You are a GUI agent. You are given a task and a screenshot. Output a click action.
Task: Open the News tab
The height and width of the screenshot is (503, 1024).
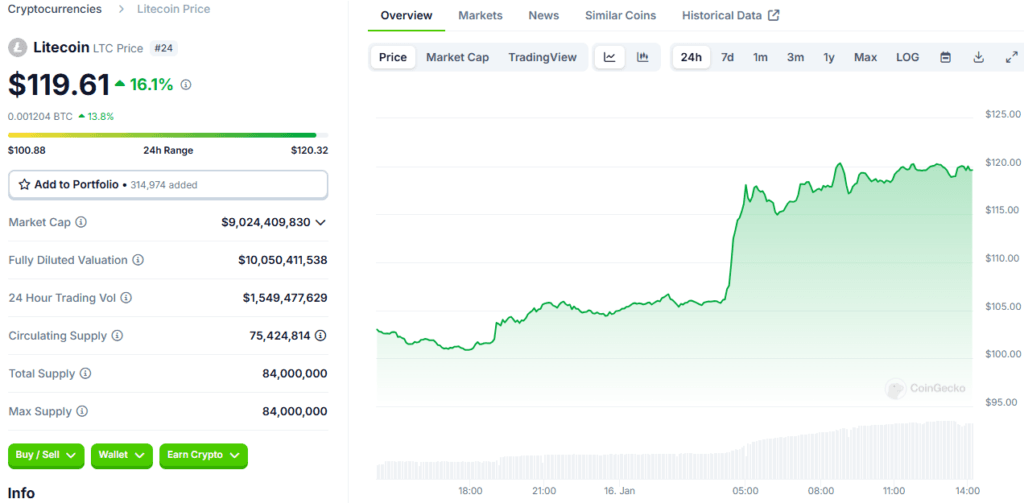[544, 15]
